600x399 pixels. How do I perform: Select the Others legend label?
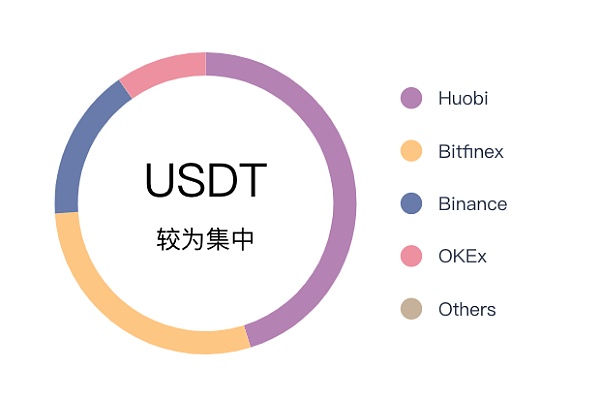click(x=467, y=309)
